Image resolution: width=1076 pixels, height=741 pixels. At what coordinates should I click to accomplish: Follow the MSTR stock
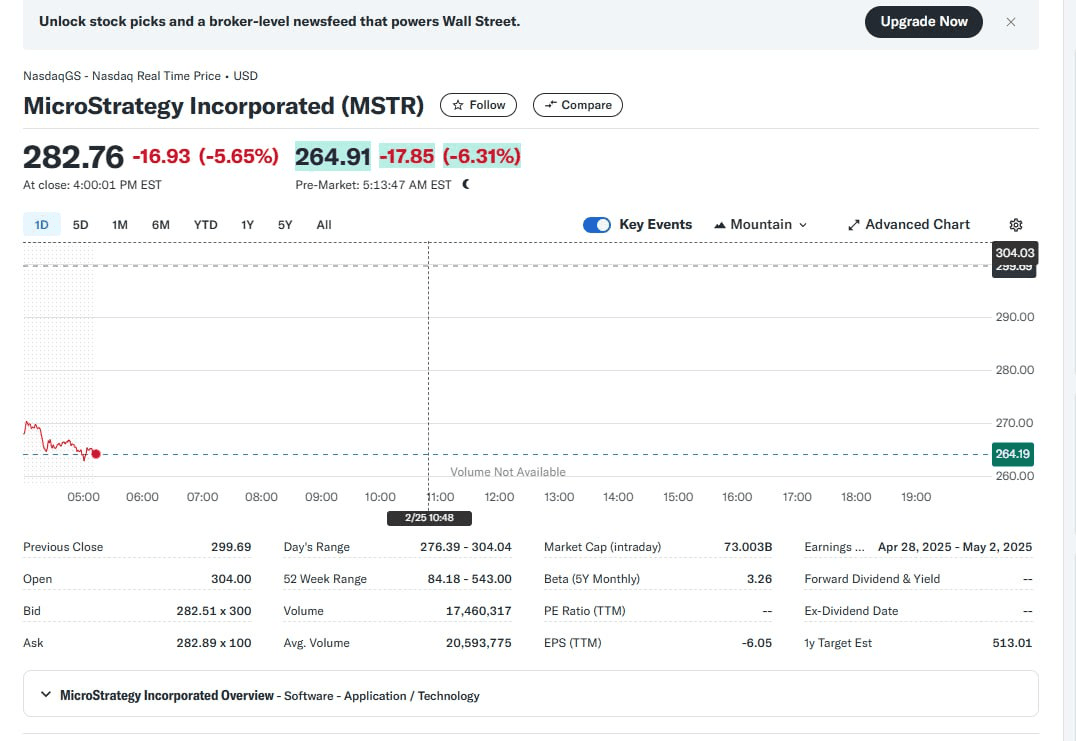click(x=478, y=105)
